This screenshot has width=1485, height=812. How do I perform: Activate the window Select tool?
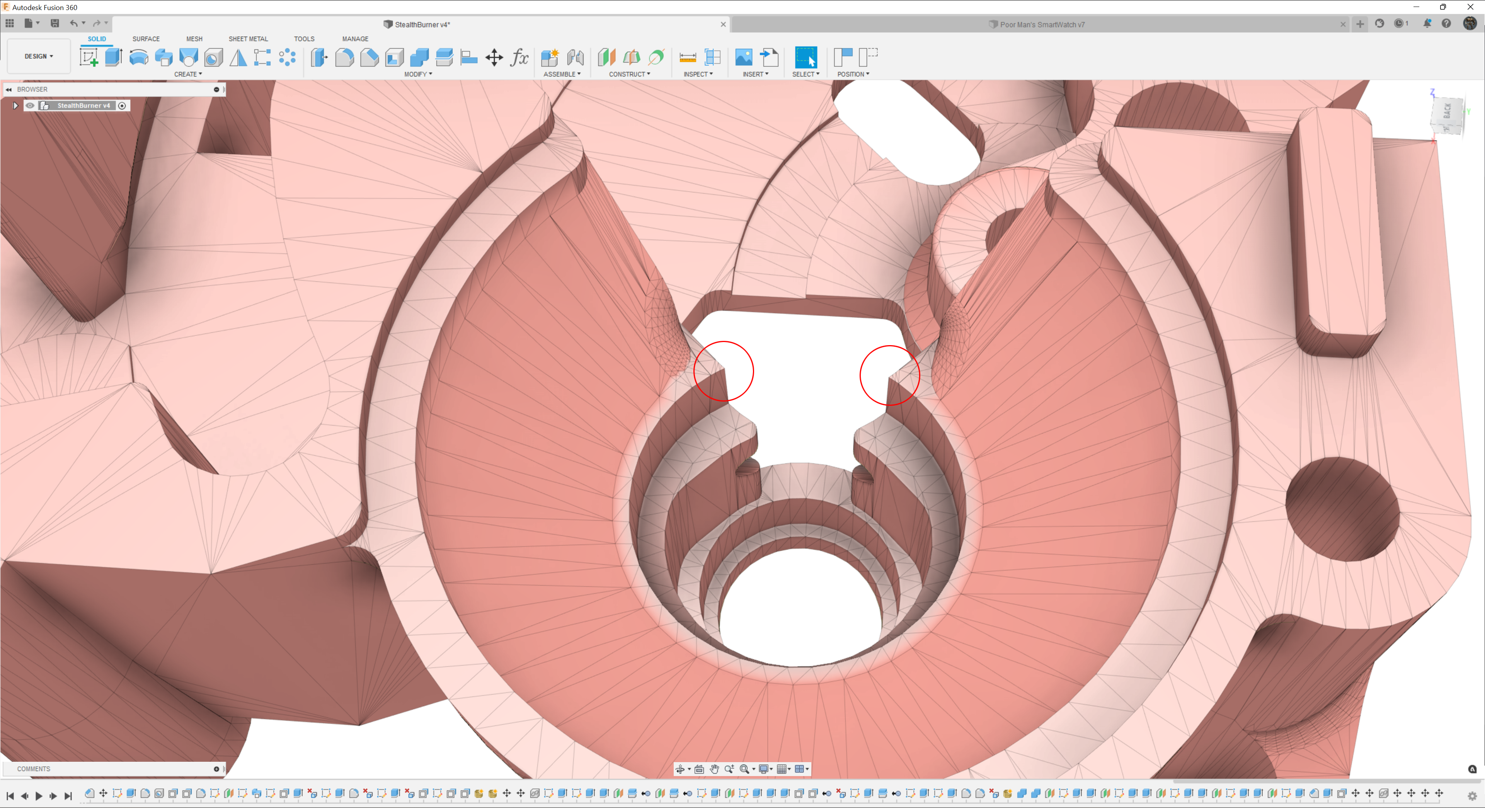806,58
